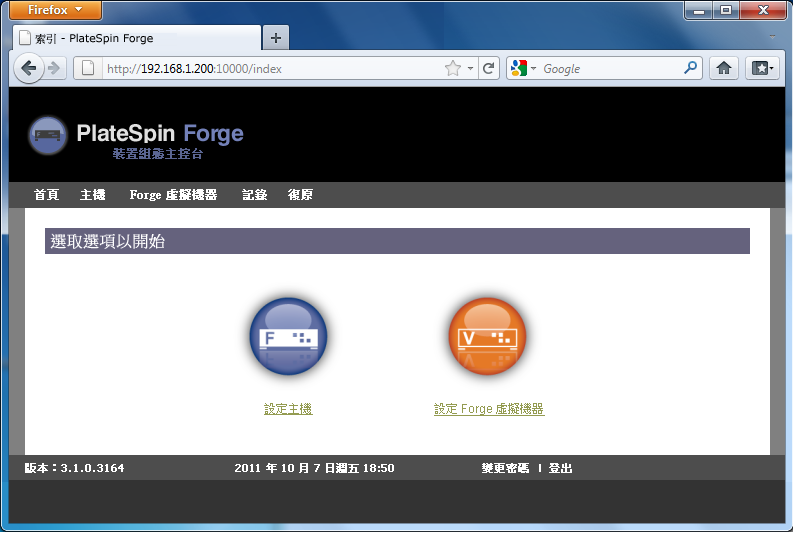Expand the search engine selector arrow
793x533 pixels.
pyautogui.click(x=533, y=68)
